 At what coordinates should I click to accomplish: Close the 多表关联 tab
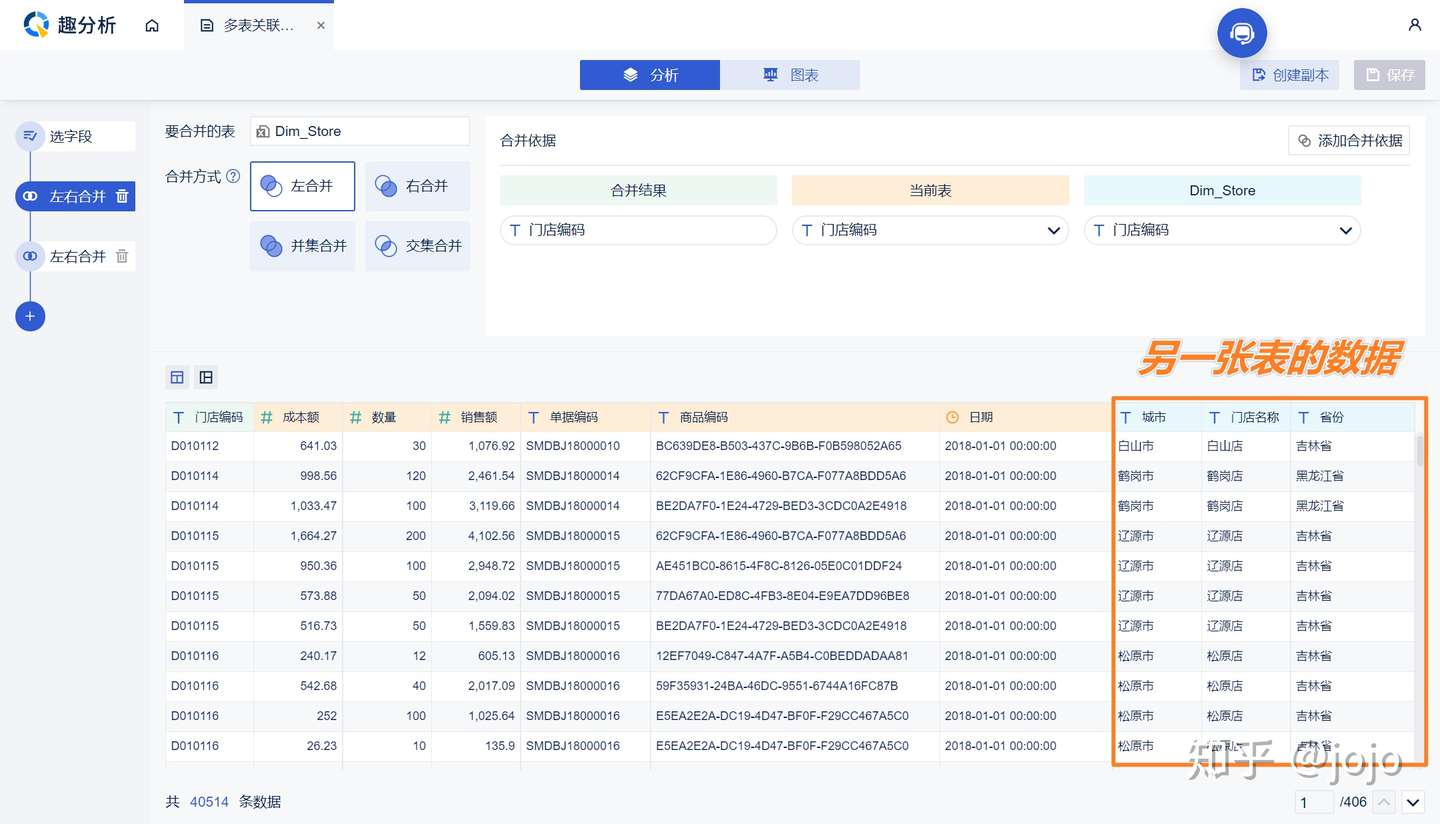(321, 26)
